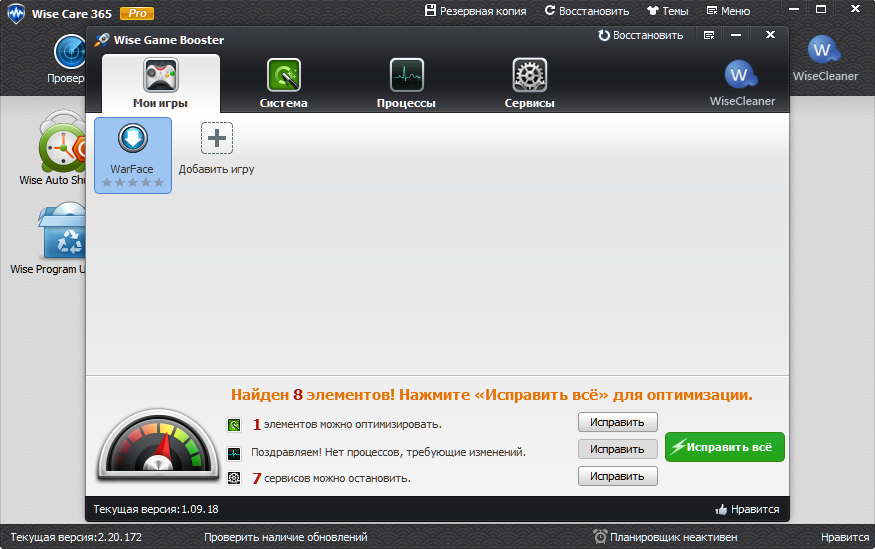Open Wise Program Uninstaller icon
This screenshot has width=875, height=549.
(62, 230)
